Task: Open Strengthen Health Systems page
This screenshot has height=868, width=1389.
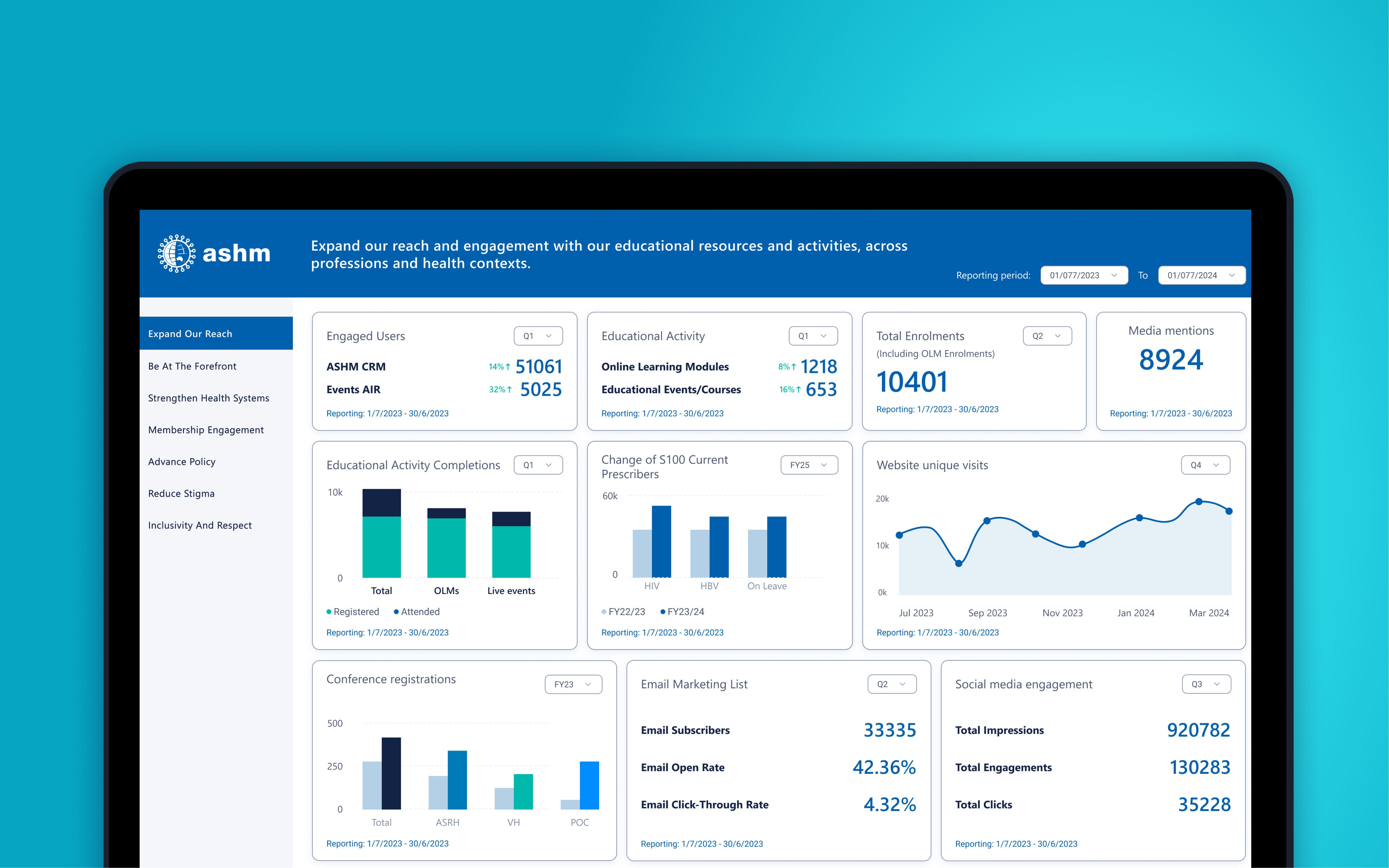Action: (x=208, y=398)
